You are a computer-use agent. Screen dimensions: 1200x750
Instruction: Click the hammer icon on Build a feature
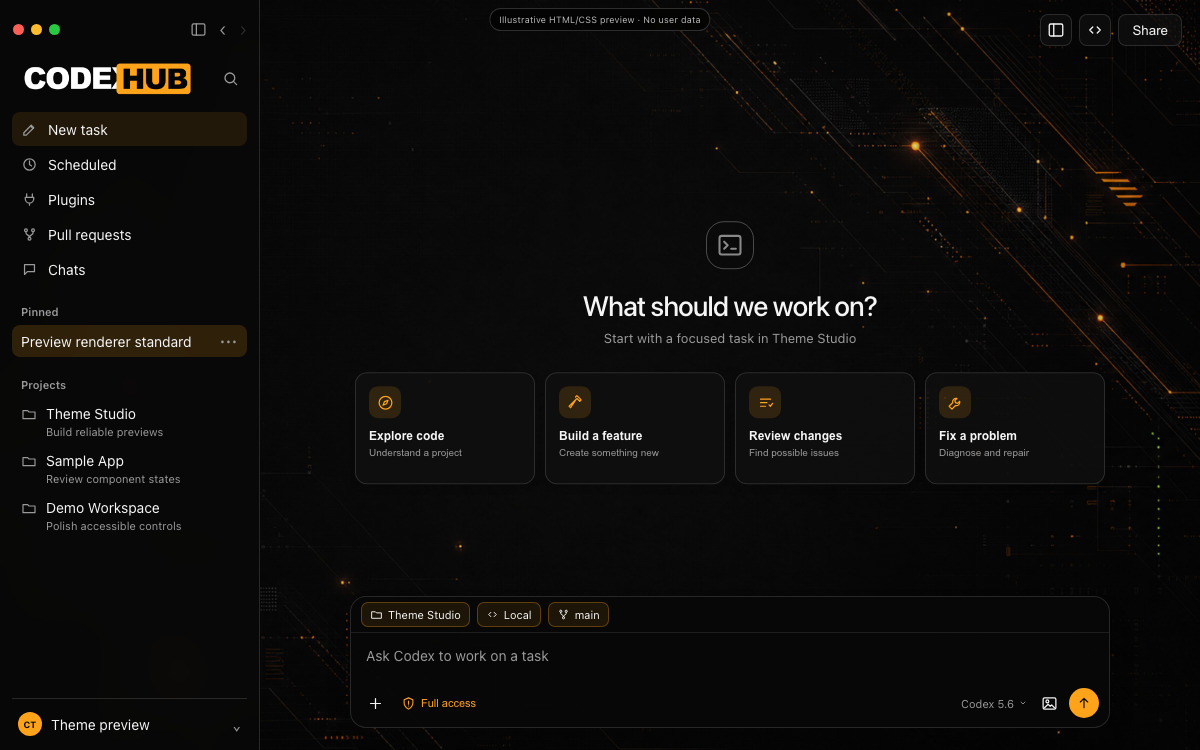575,402
